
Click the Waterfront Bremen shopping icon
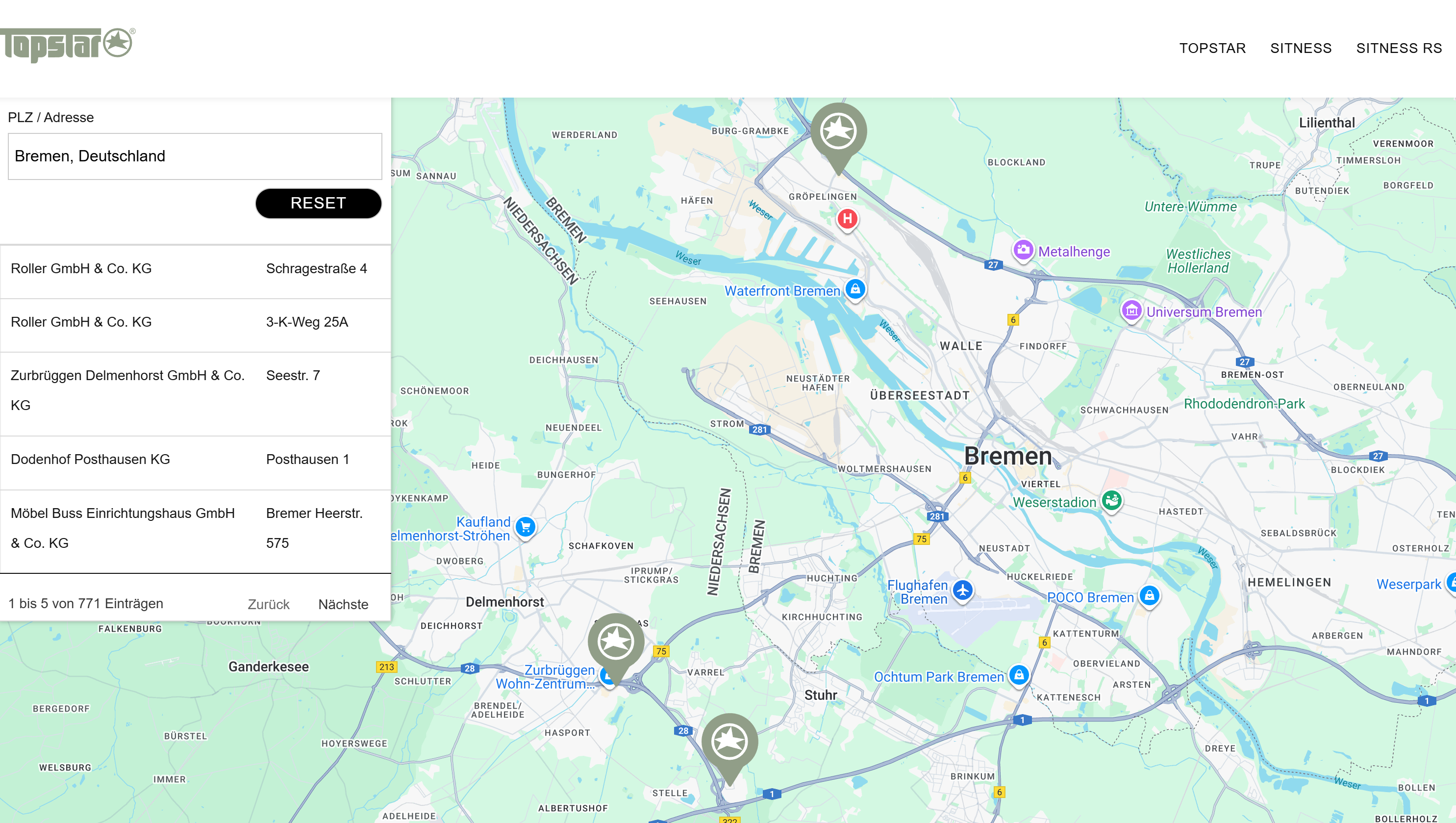click(855, 289)
